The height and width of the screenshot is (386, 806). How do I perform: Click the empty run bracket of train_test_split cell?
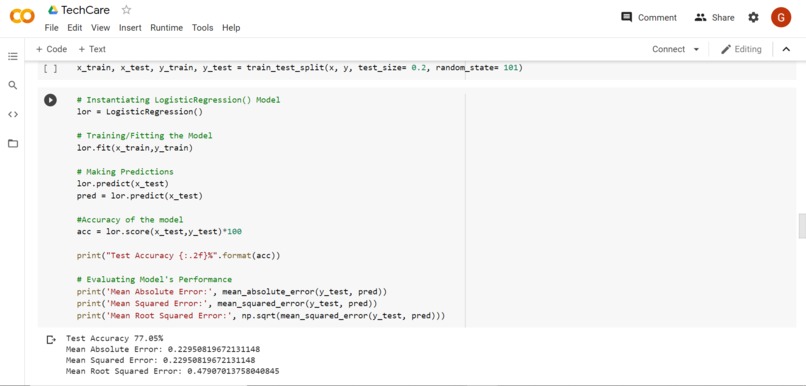click(x=50, y=68)
